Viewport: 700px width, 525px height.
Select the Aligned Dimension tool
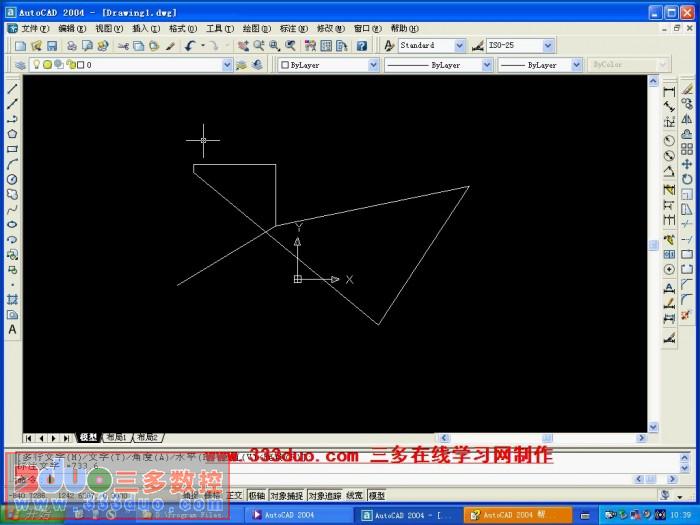click(x=669, y=107)
